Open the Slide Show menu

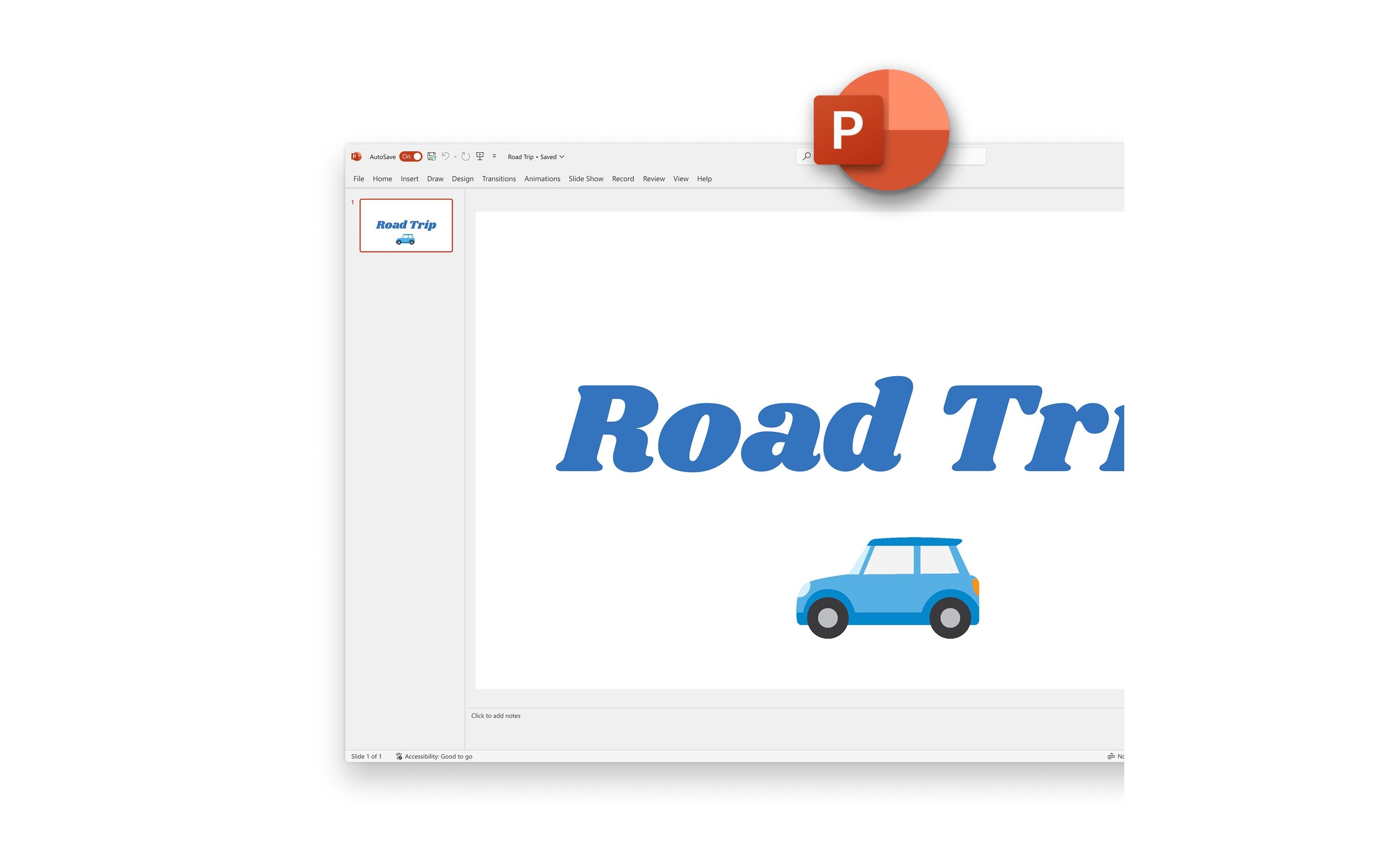(x=585, y=179)
